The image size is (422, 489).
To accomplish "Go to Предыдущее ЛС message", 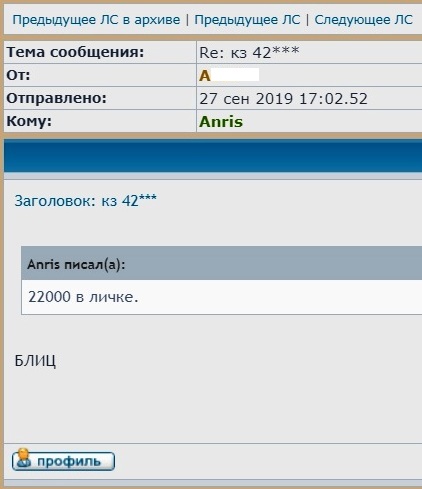I will (x=247, y=20).
